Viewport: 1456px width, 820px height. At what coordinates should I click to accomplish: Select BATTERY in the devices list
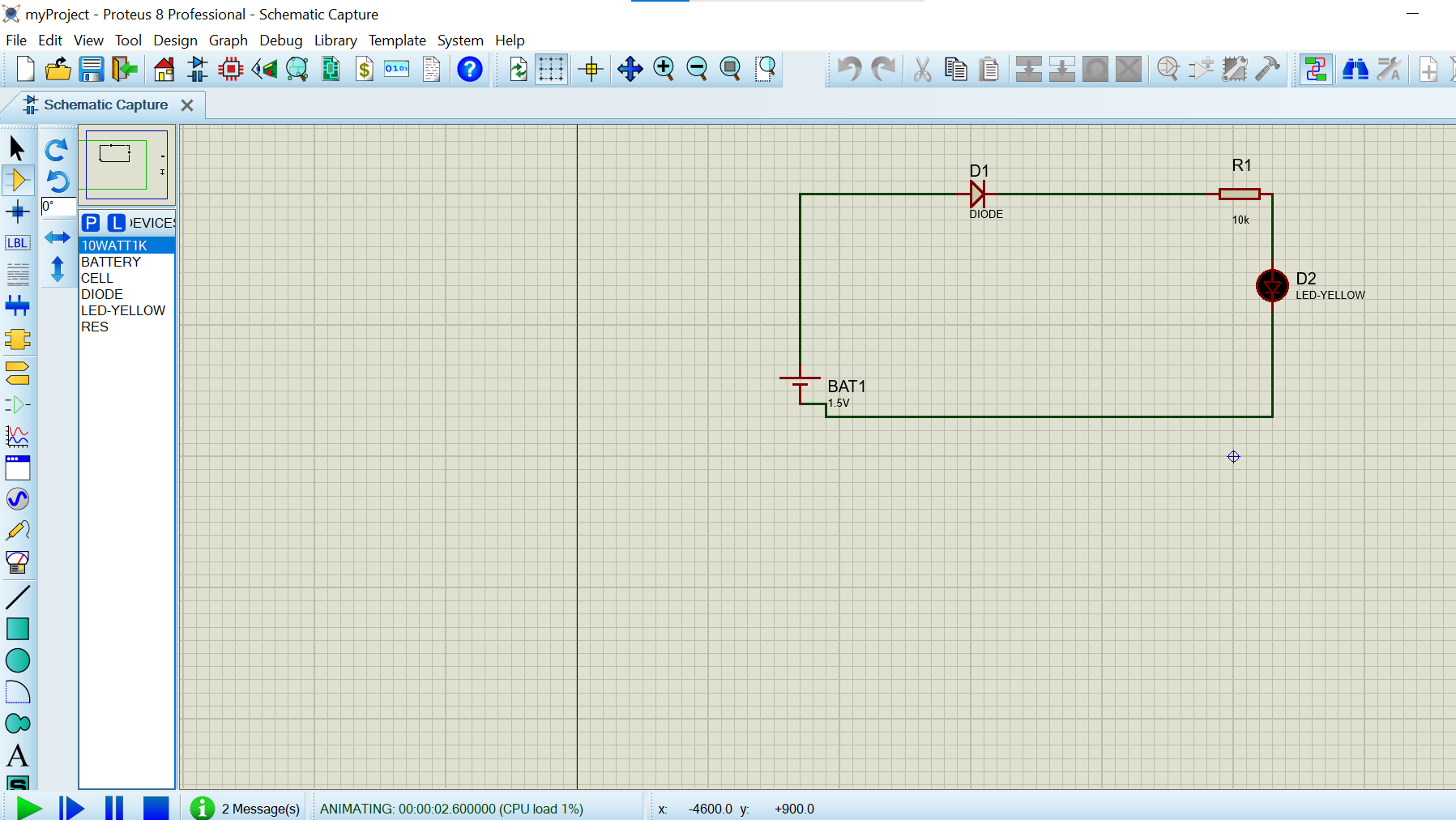111,262
